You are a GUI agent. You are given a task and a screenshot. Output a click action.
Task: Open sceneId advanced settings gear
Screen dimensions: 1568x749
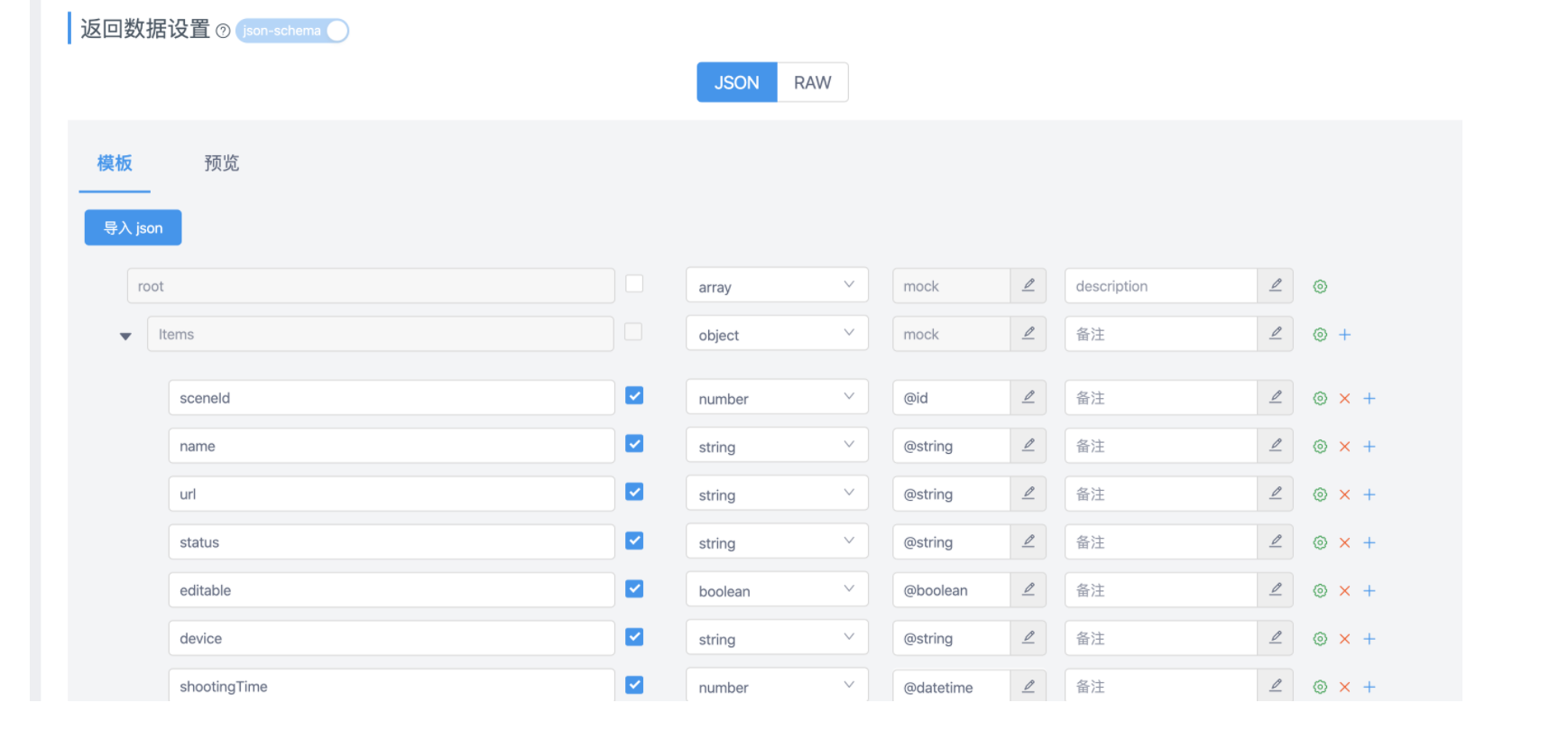(1320, 399)
